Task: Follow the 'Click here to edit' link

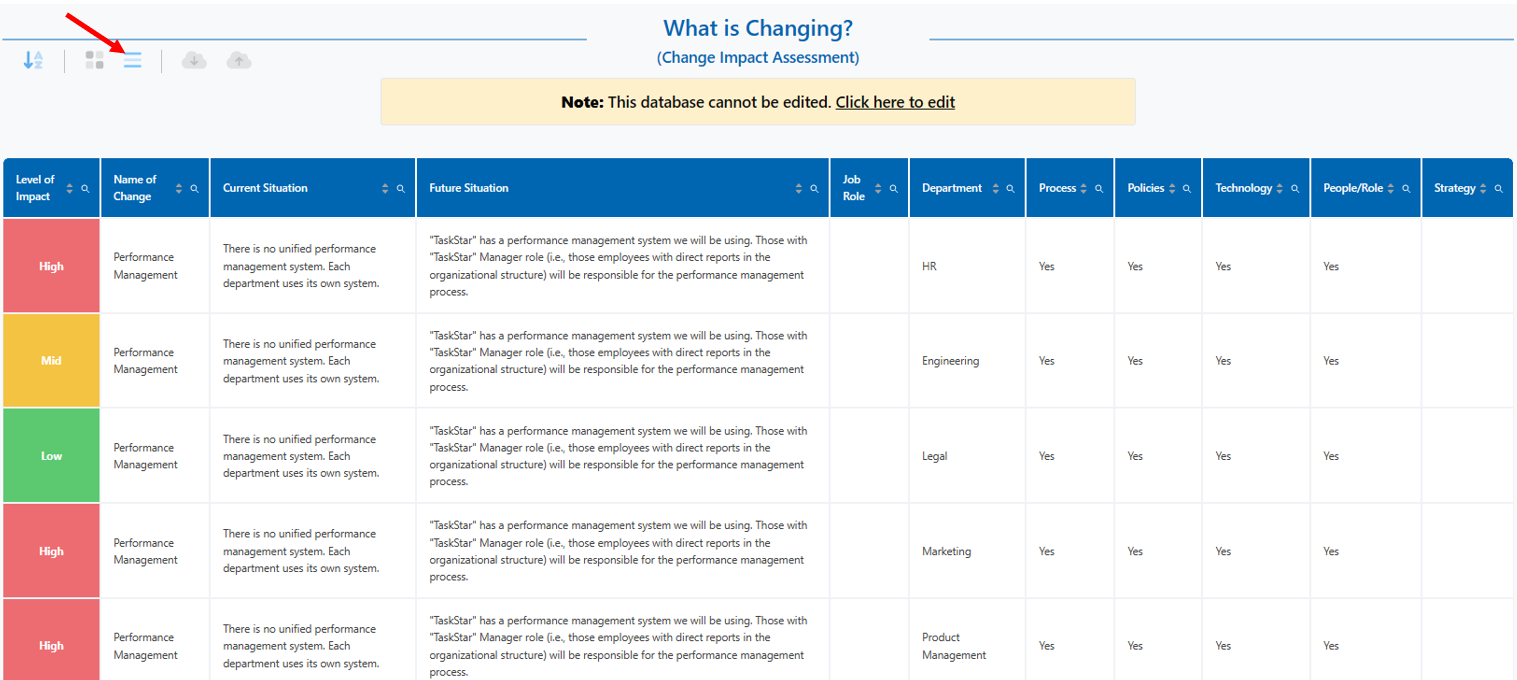Action: [895, 102]
